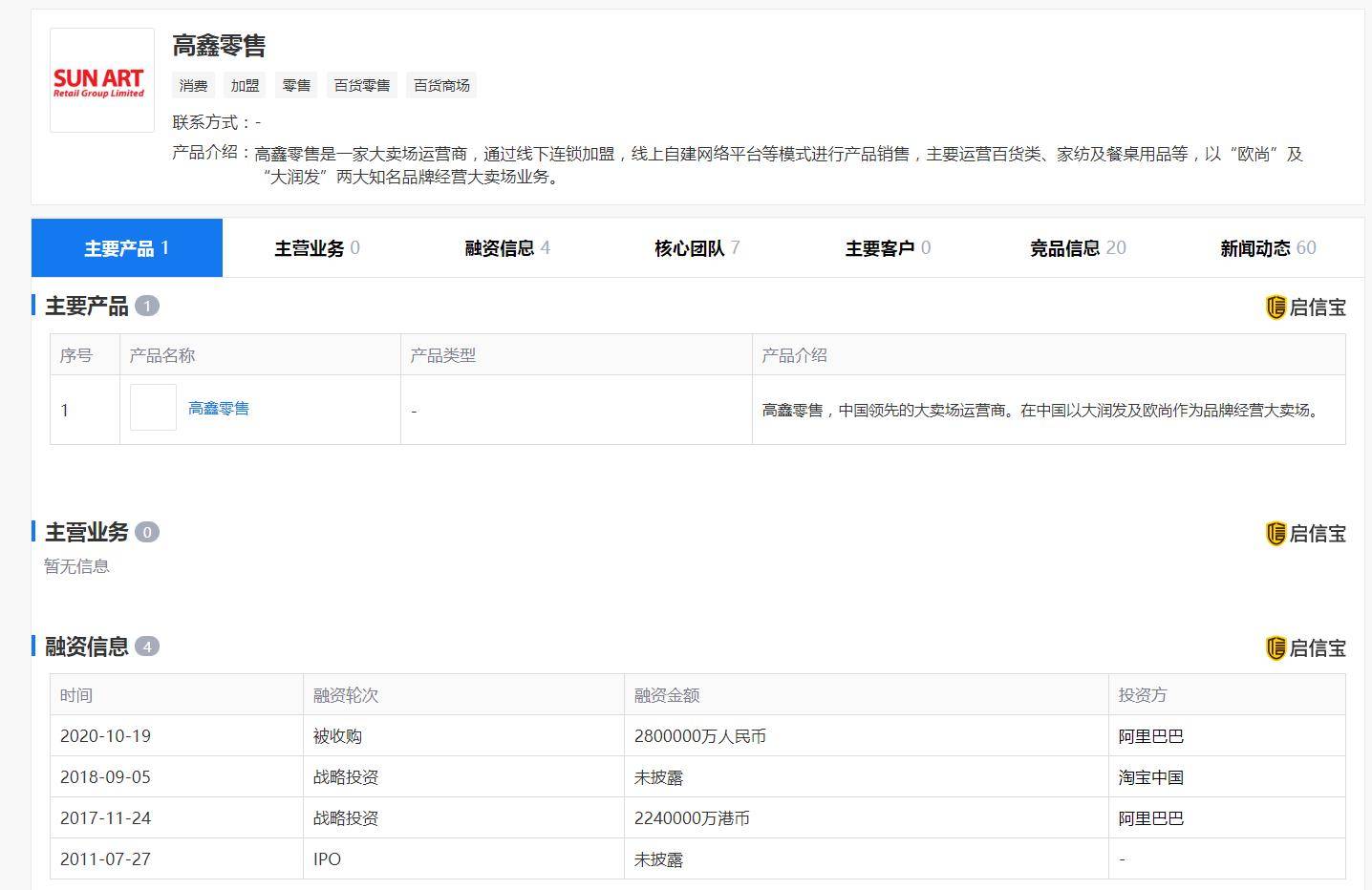
Task: Open the 融资信息 tab
Action: pyautogui.click(x=506, y=248)
